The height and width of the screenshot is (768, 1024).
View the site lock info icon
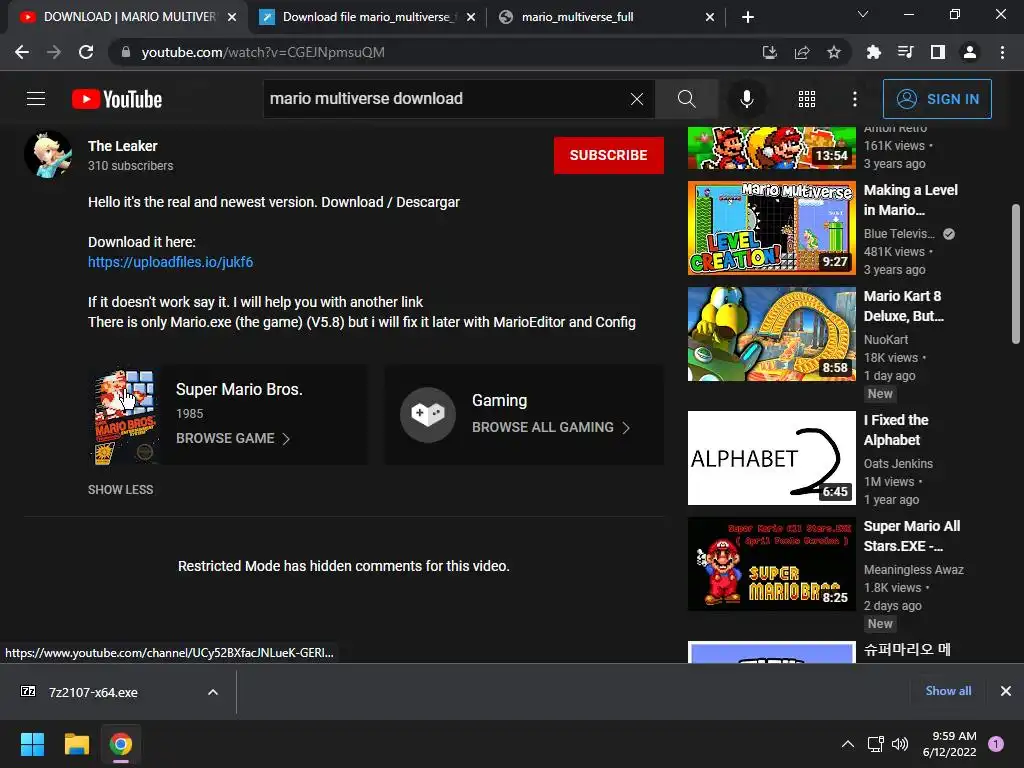point(125,52)
